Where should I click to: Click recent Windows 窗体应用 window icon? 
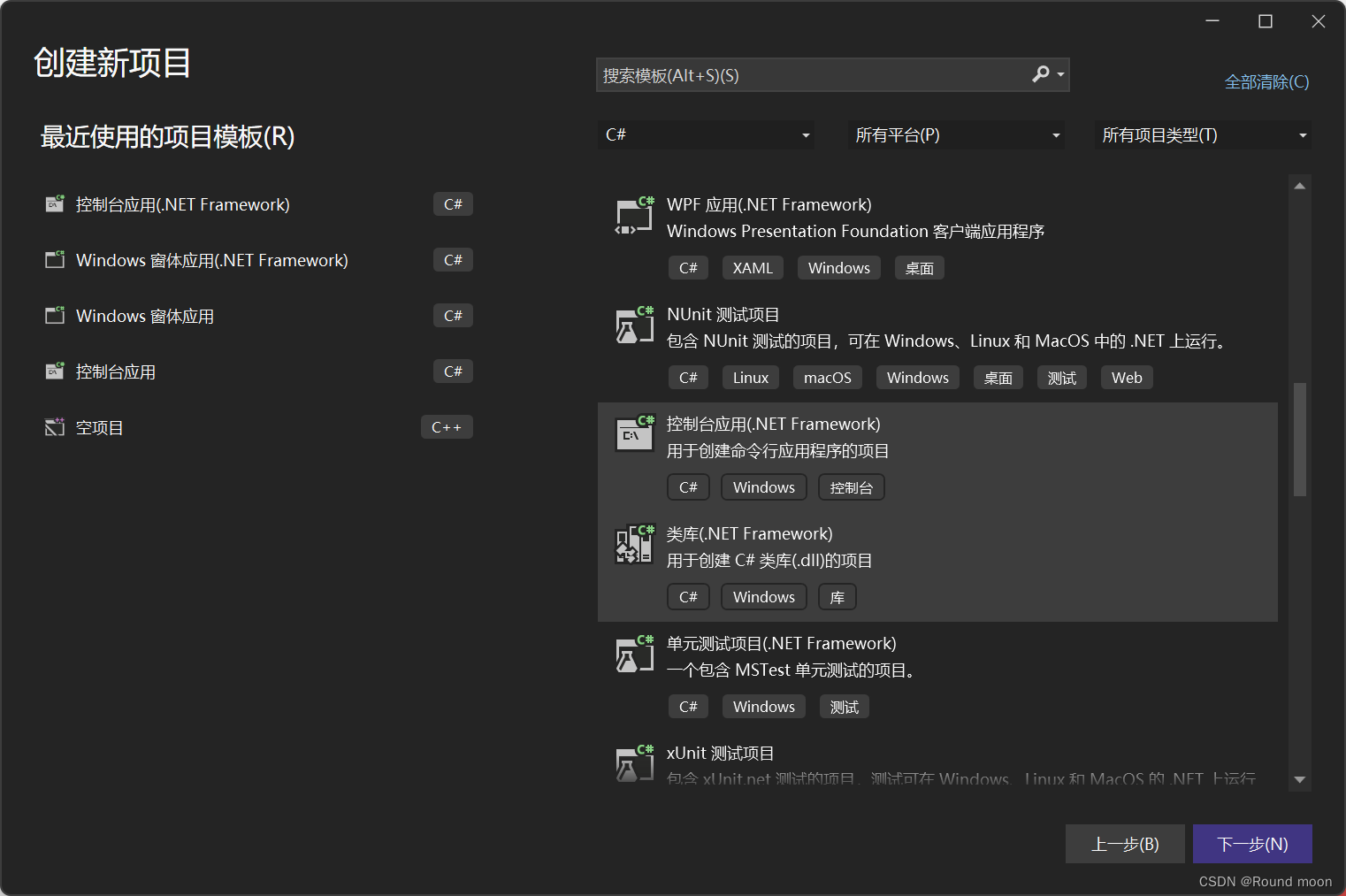tap(55, 315)
